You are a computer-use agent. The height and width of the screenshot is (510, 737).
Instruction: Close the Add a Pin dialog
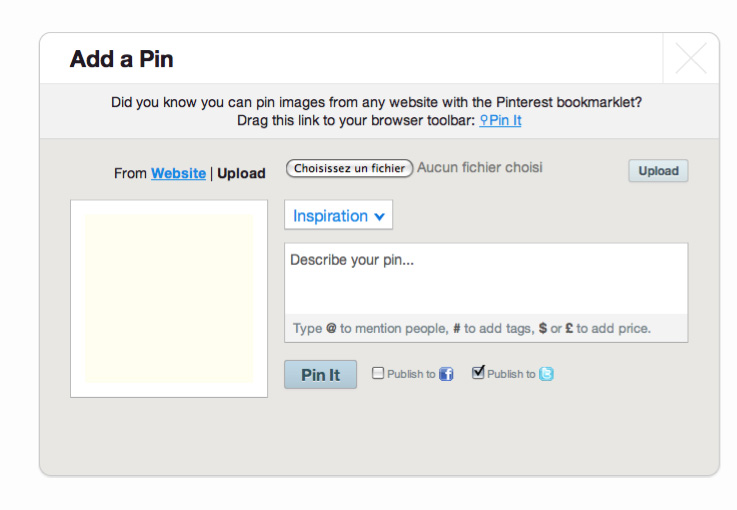click(x=690, y=59)
